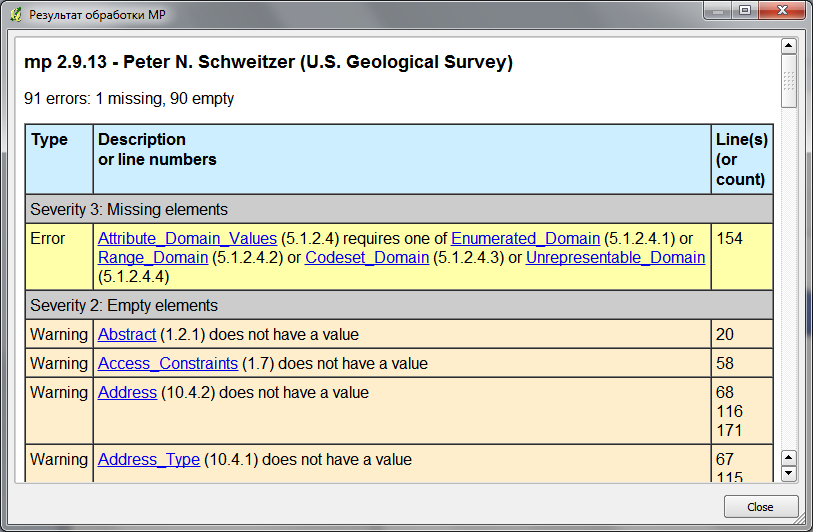This screenshot has width=813, height=532.
Task: Open the Address_Type element link
Action: pos(149,459)
